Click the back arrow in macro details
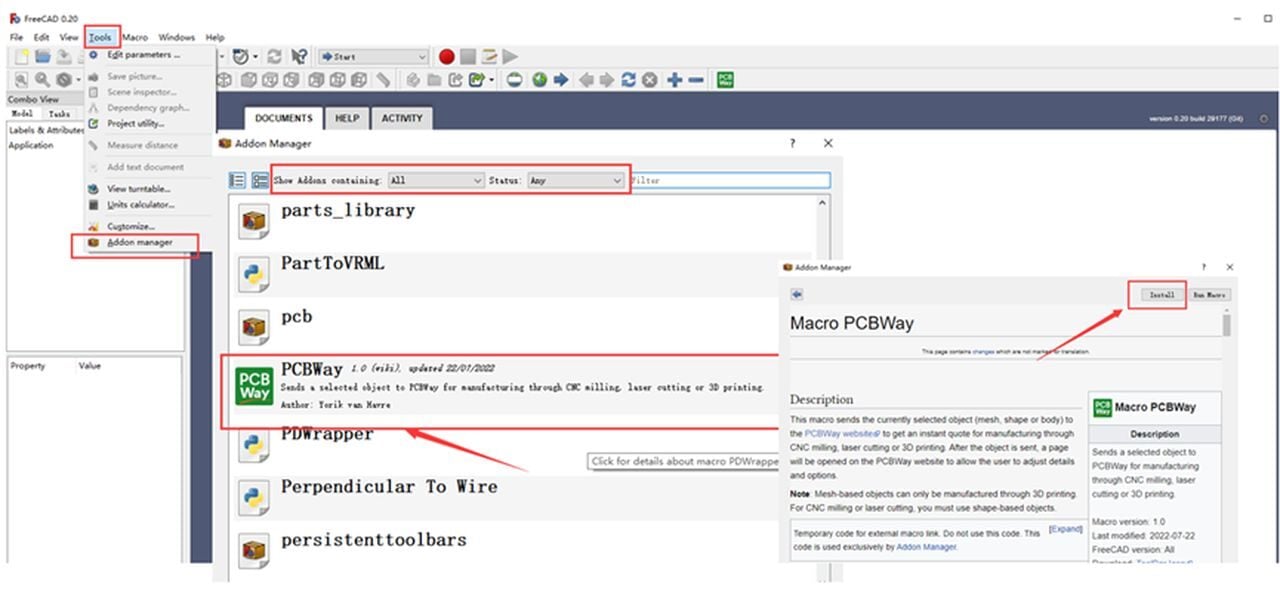The width and height of the screenshot is (1280, 590). click(x=797, y=295)
